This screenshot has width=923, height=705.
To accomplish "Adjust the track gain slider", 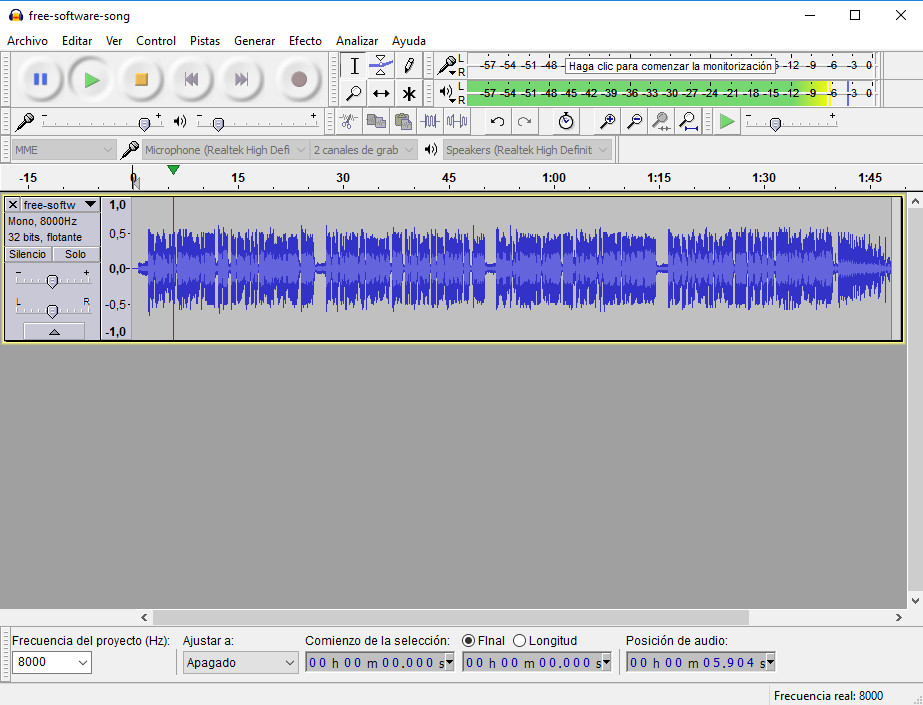I will click(x=53, y=279).
